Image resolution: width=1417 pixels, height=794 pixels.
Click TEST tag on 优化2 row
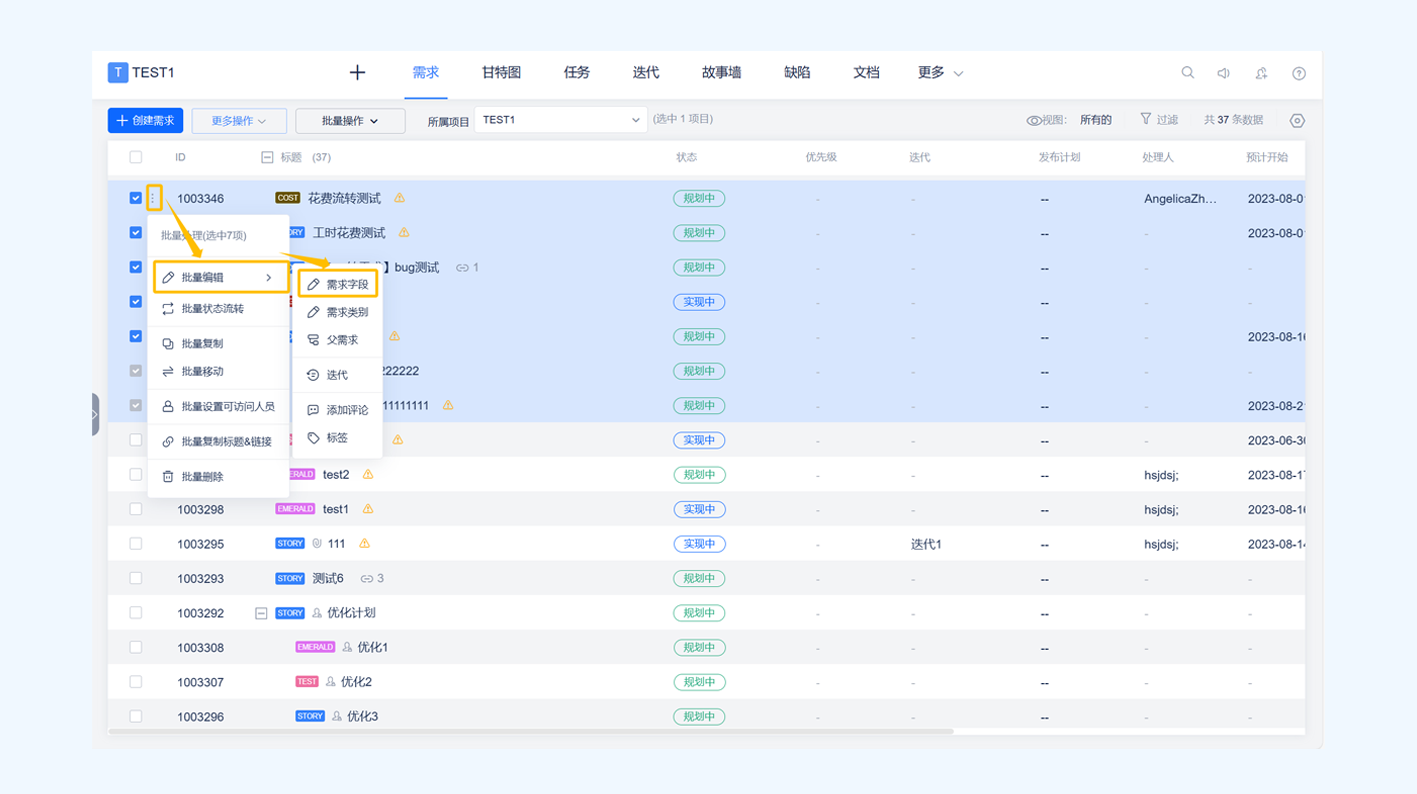tap(307, 682)
